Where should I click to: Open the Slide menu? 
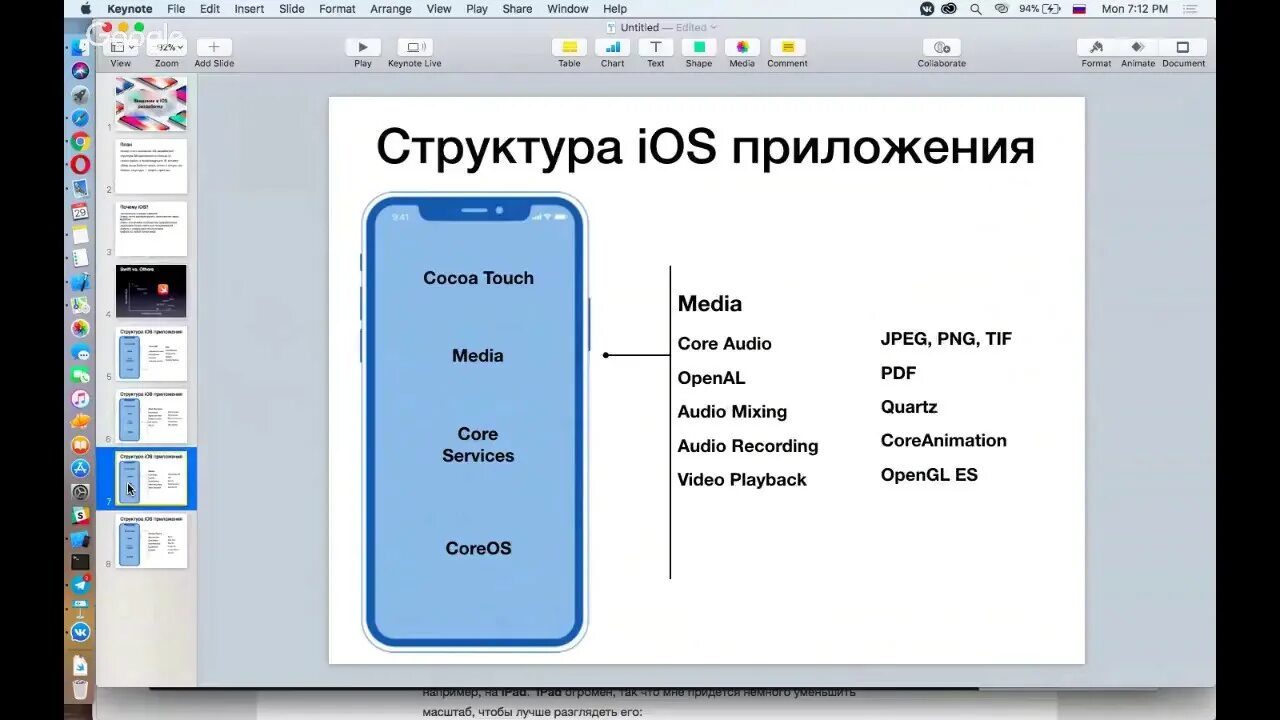pos(292,9)
